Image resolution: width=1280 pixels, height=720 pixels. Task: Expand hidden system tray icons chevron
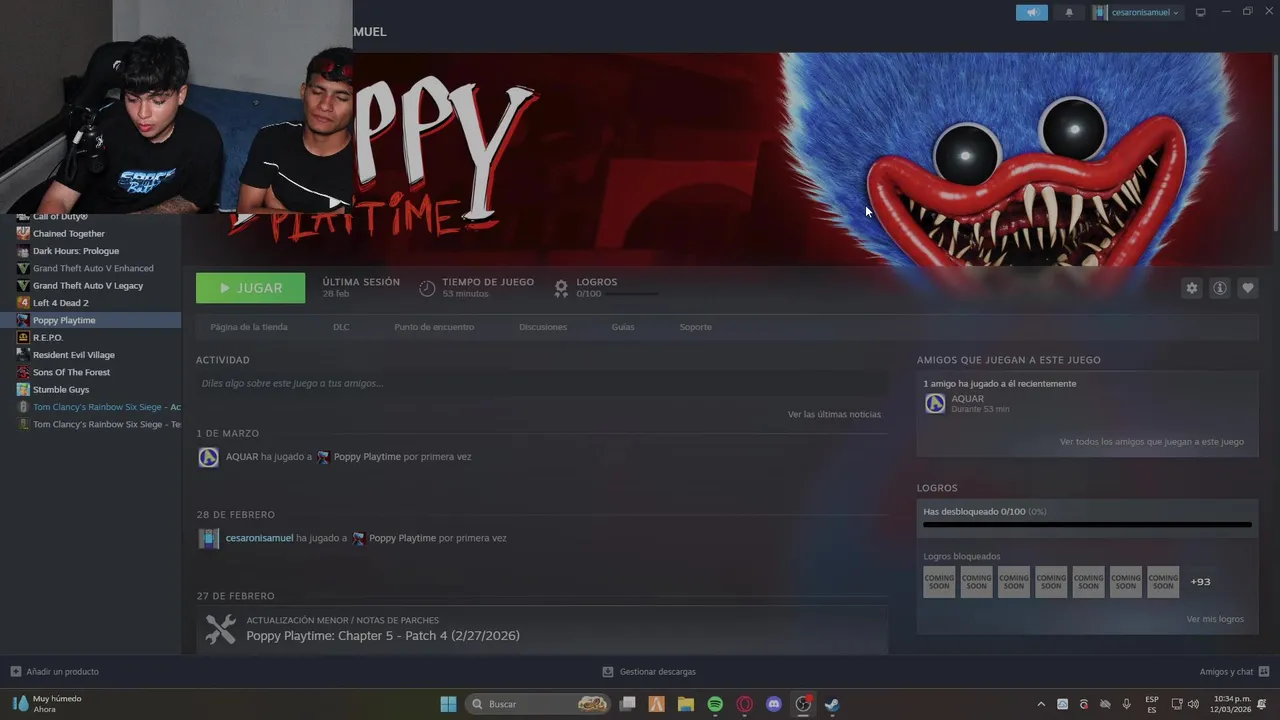click(x=1041, y=704)
